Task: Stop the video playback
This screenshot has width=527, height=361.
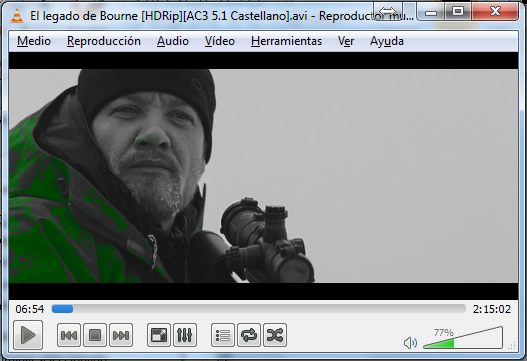Action: pyautogui.click(x=95, y=335)
